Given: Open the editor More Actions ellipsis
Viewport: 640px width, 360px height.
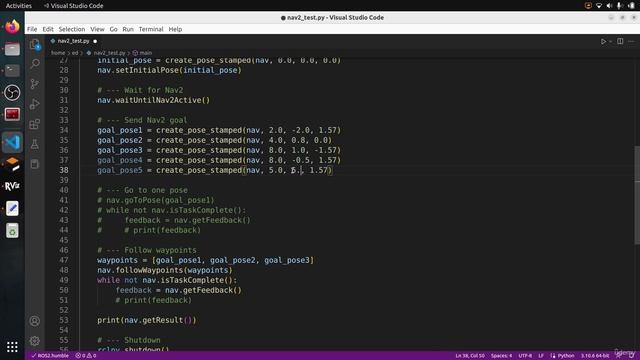Looking at the screenshot, I should tap(631, 41).
